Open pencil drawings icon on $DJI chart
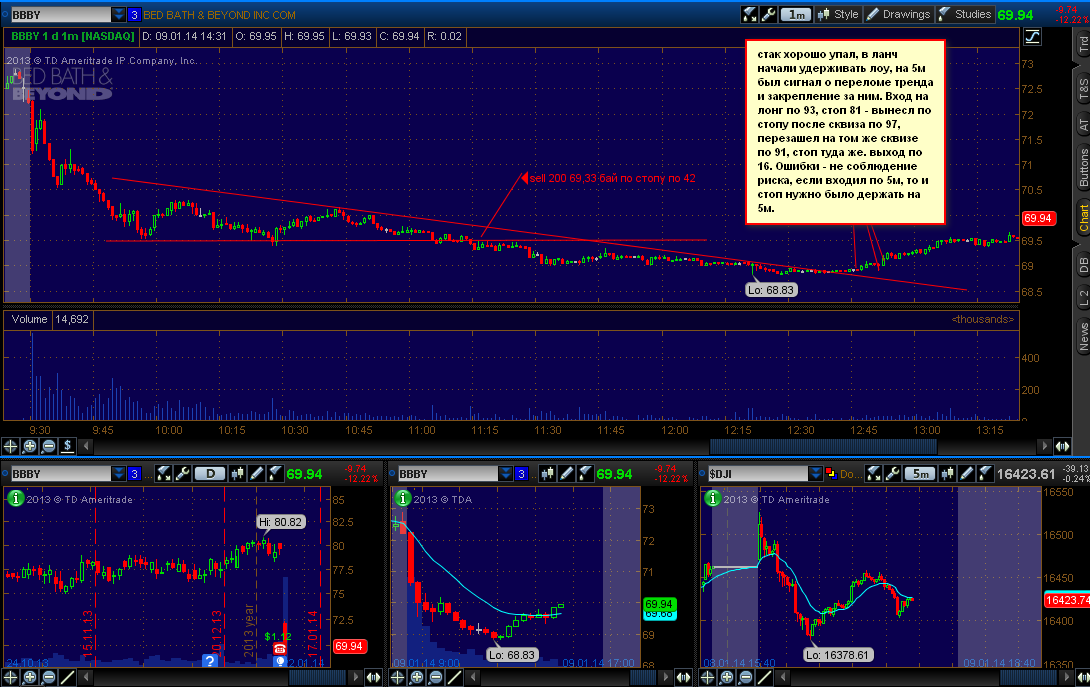Image resolution: width=1090 pixels, height=687 pixels. (x=967, y=474)
